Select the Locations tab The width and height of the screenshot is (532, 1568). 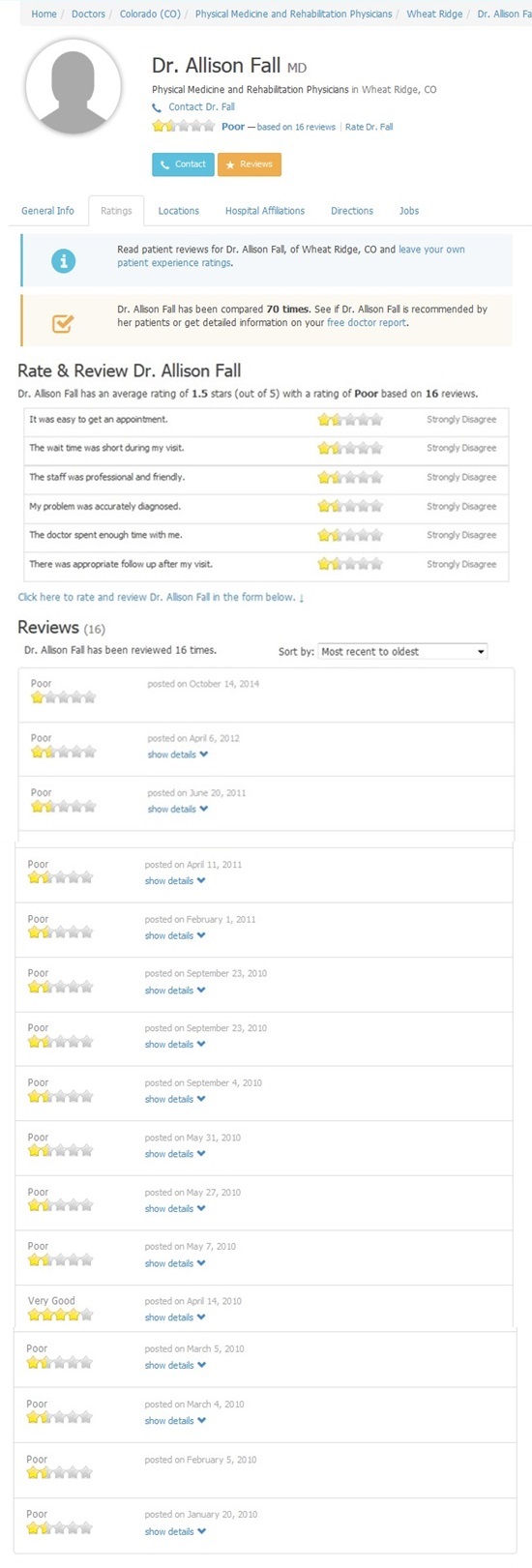point(179,211)
